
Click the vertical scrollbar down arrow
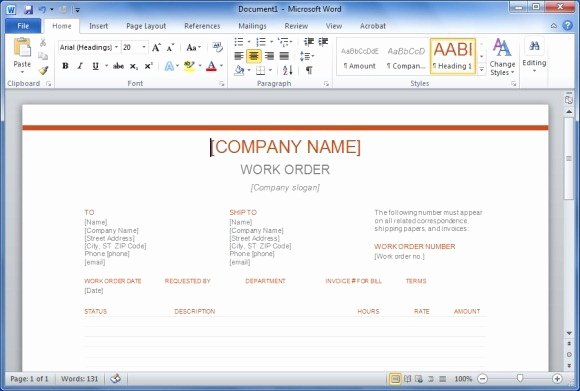(569, 333)
